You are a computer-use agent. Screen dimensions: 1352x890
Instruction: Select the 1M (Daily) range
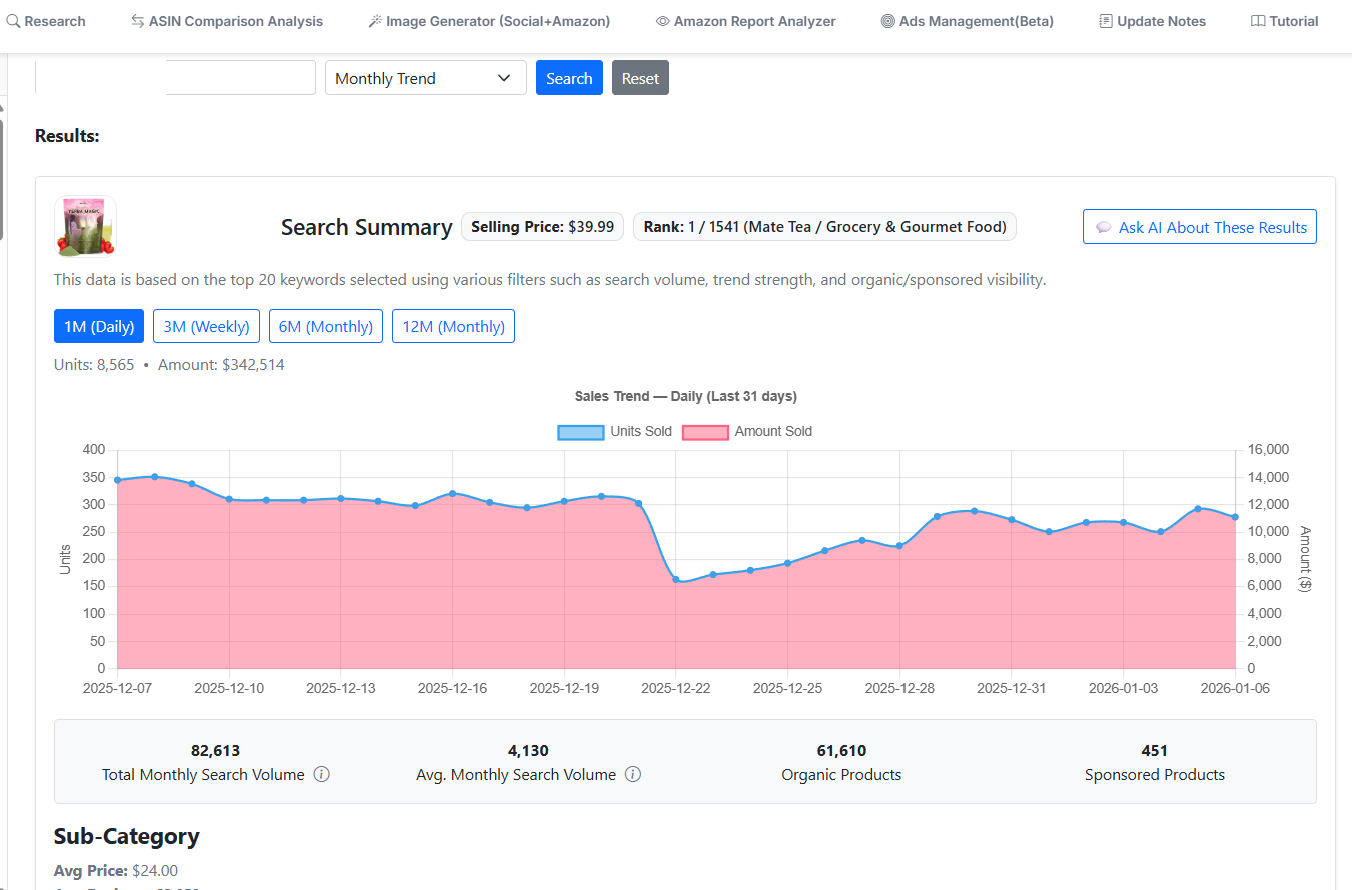(99, 326)
